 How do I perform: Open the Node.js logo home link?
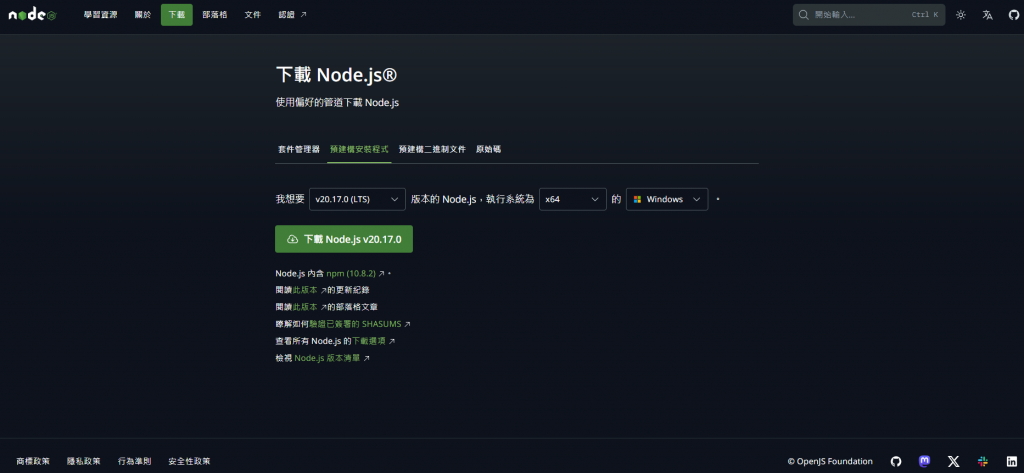pos(32,14)
